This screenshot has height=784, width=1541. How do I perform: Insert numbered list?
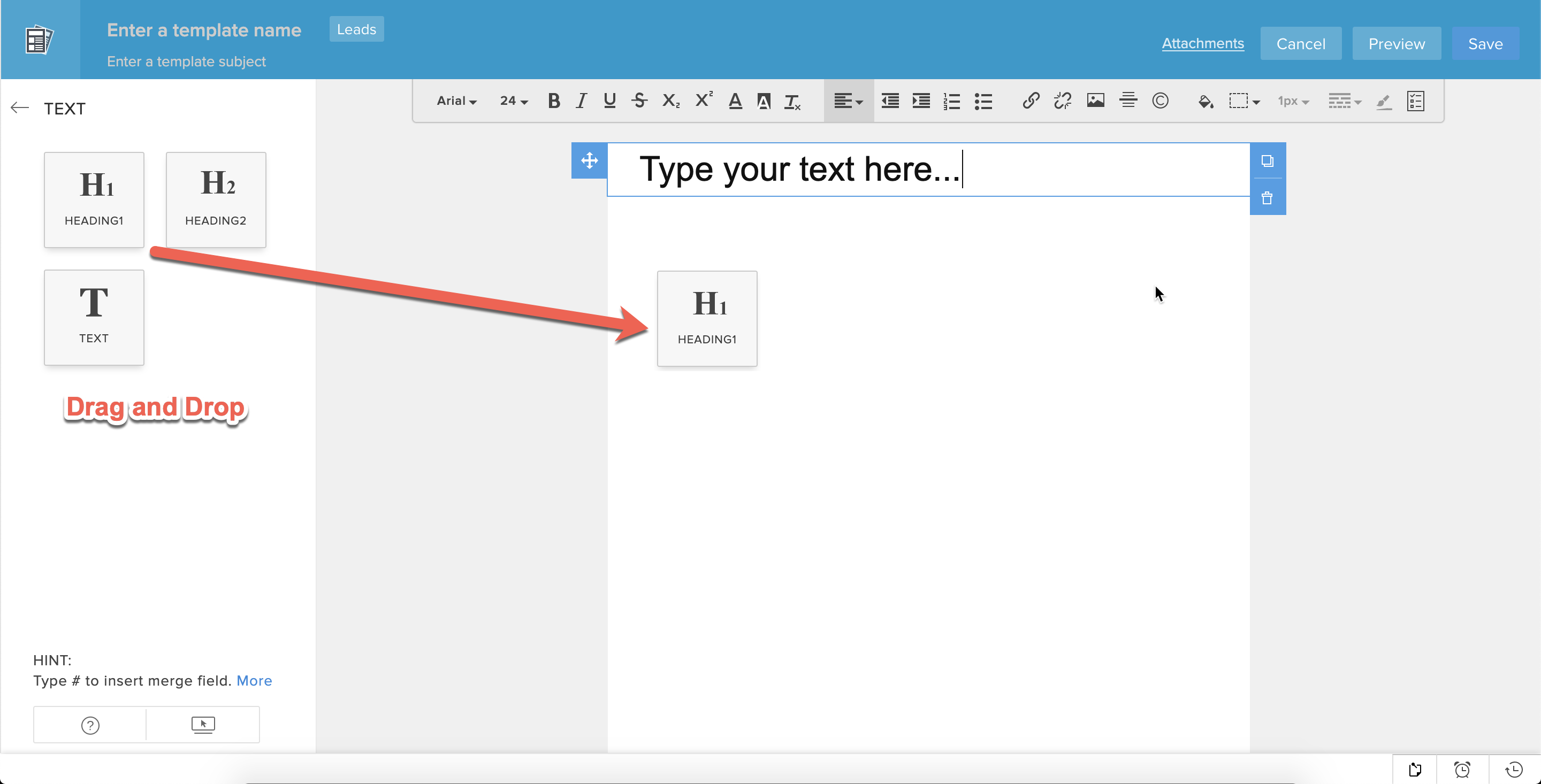[x=951, y=101]
